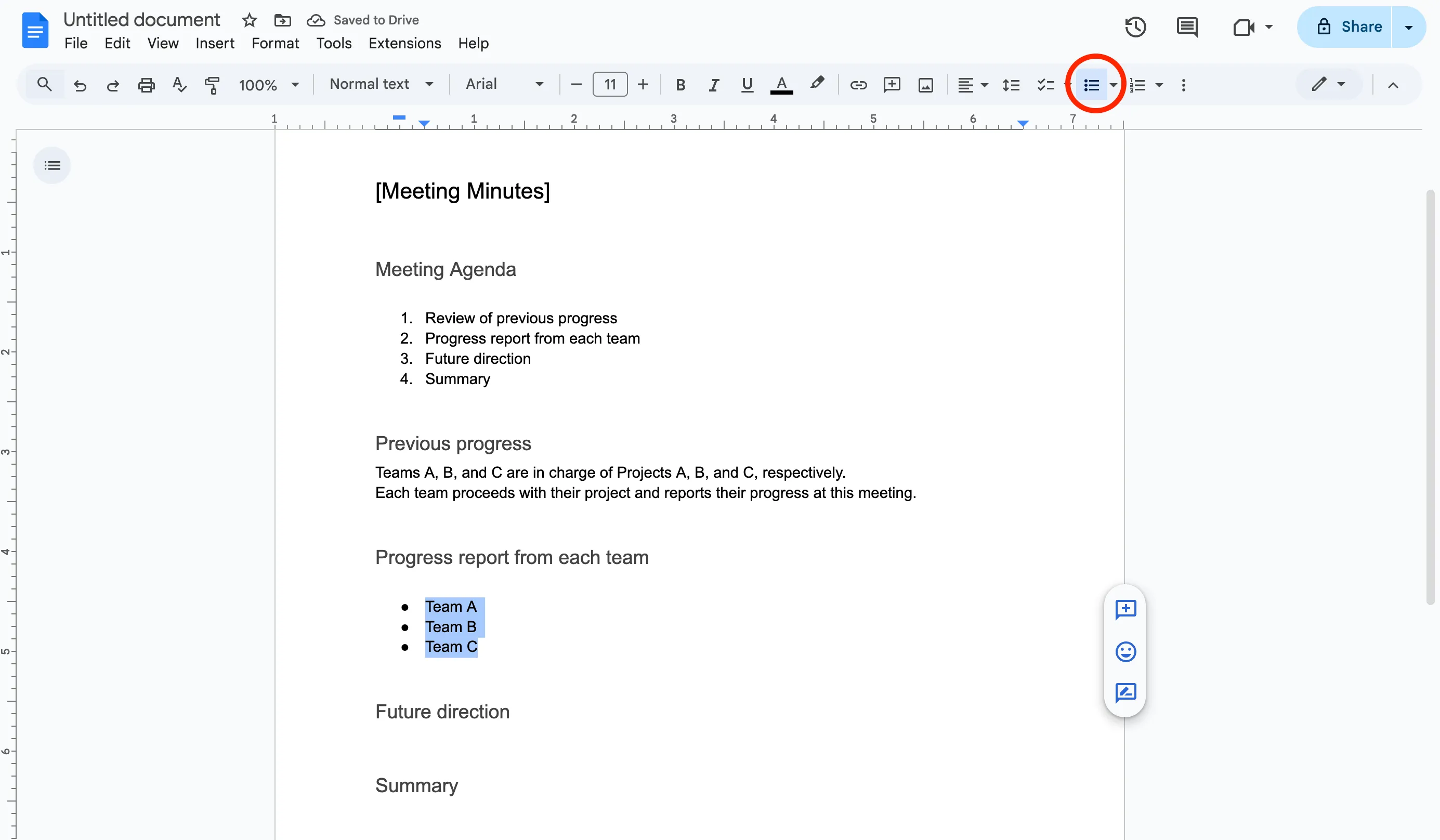Open the Format menu
The image size is (1440, 840).
point(275,44)
